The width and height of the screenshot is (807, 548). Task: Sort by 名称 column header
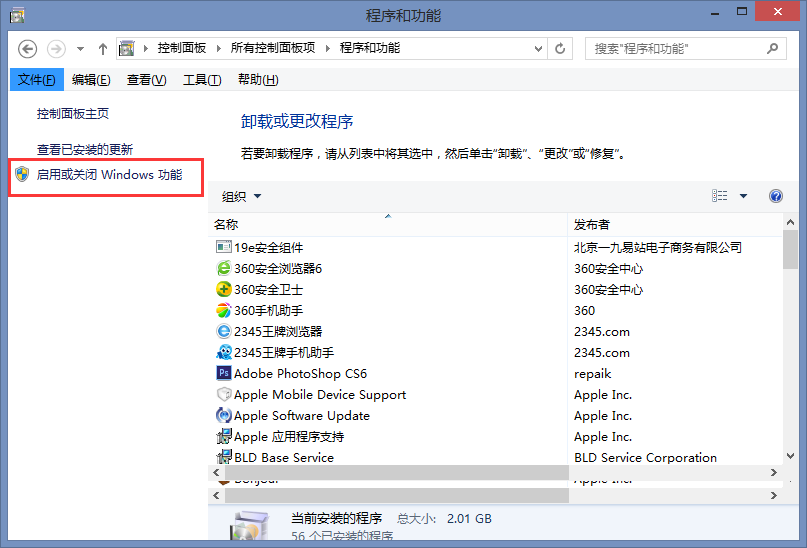point(388,225)
